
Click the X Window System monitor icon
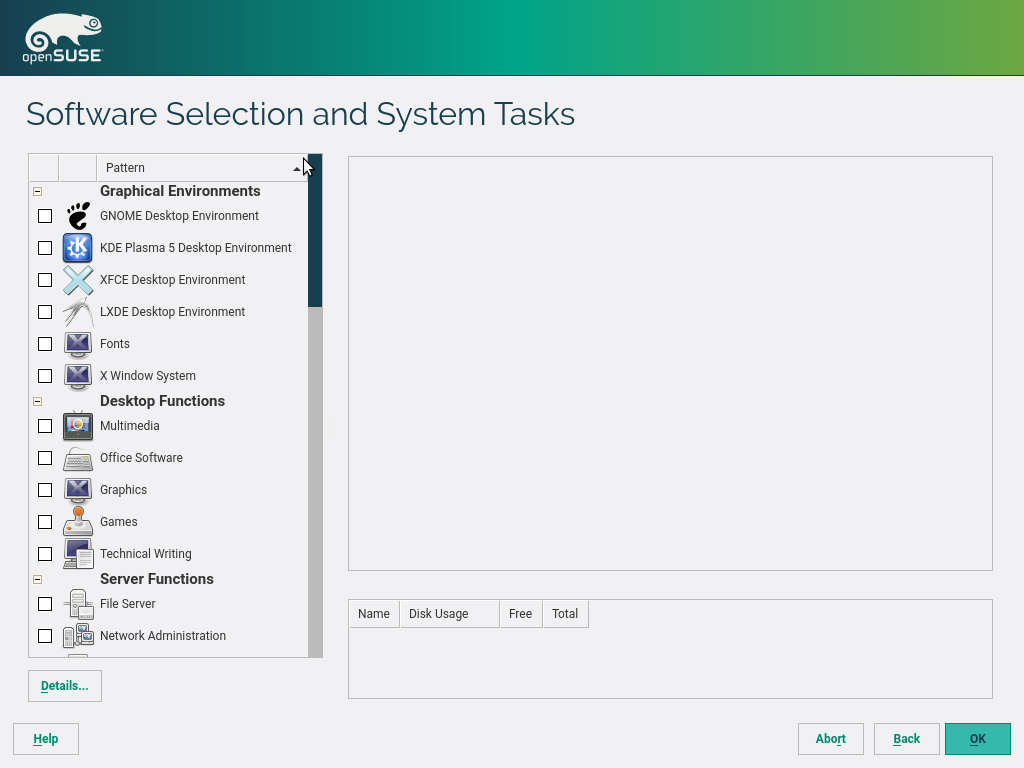[x=78, y=376]
